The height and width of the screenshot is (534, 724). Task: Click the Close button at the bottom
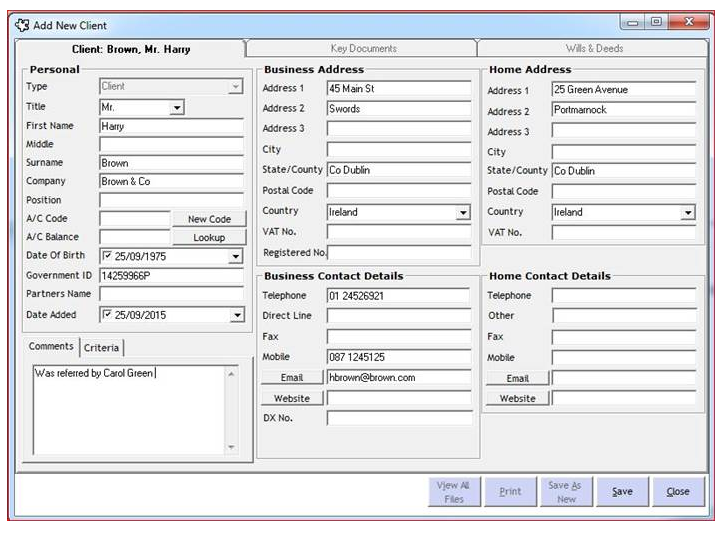(x=678, y=492)
